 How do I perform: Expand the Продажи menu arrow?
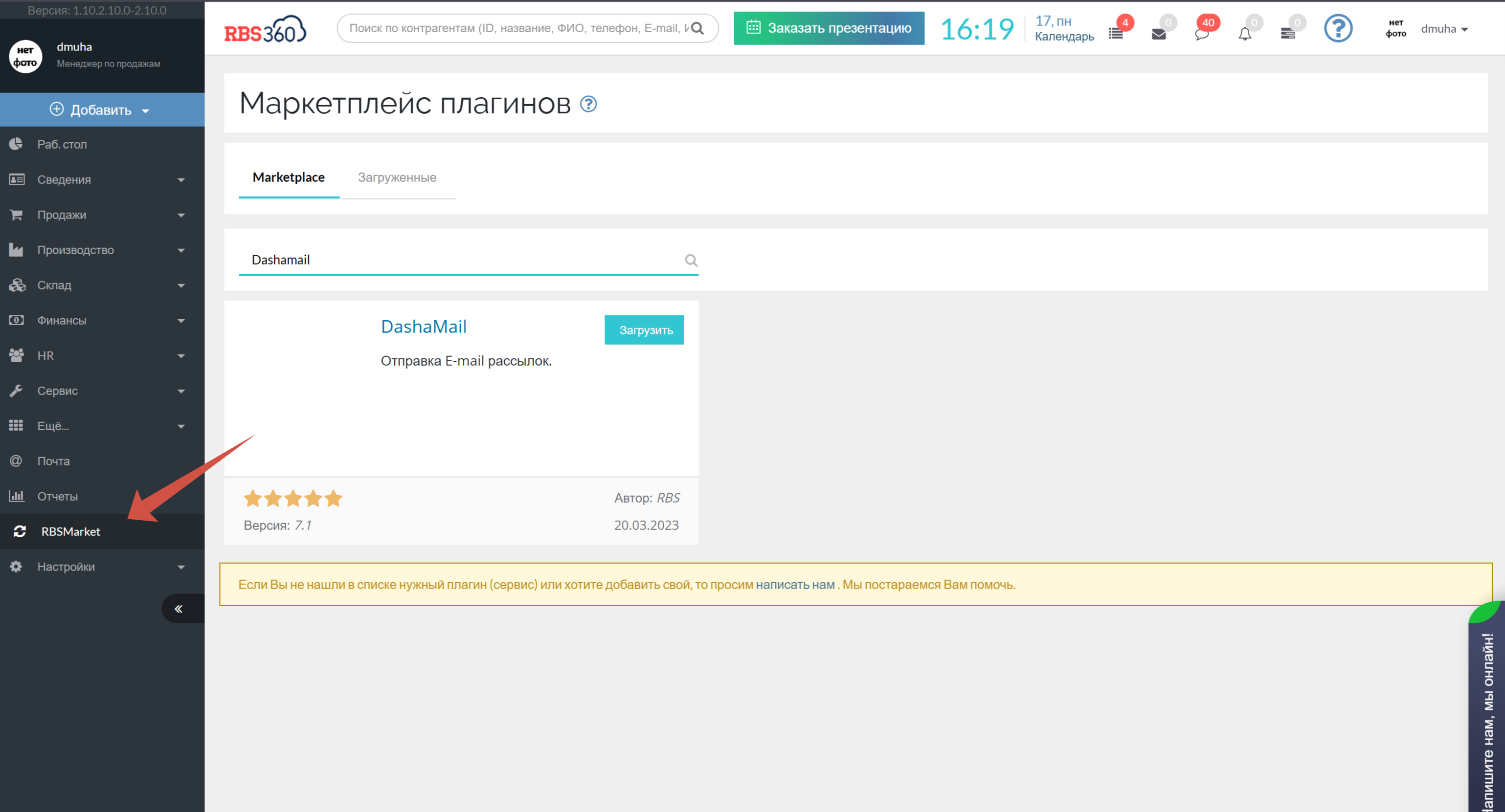click(x=181, y=216)
